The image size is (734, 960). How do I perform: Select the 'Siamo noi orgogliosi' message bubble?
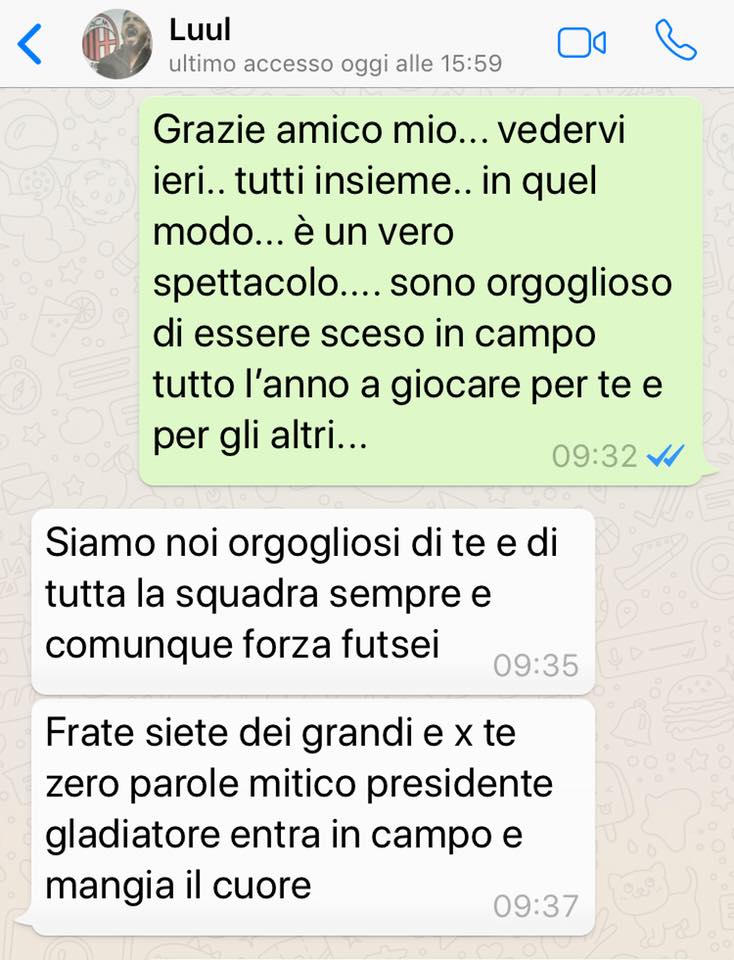pyautogui.click(x=313, y=602)
